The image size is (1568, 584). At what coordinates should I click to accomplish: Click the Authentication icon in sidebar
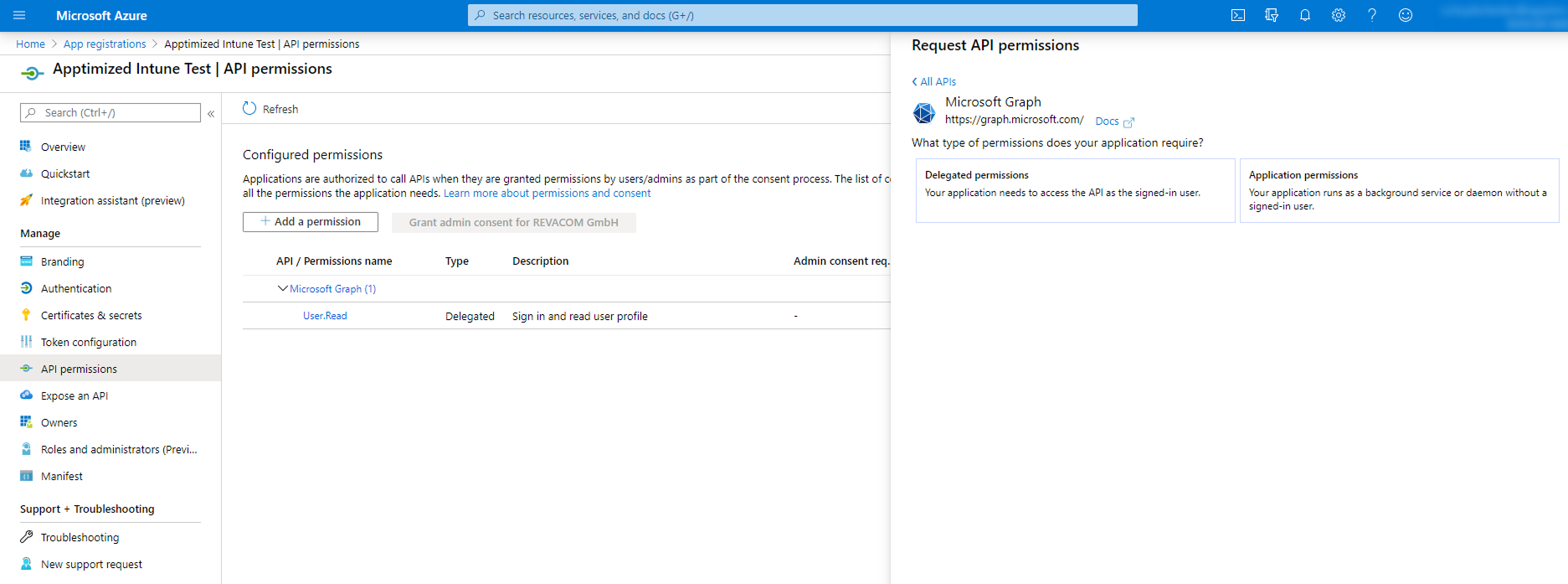pos(26,288)
